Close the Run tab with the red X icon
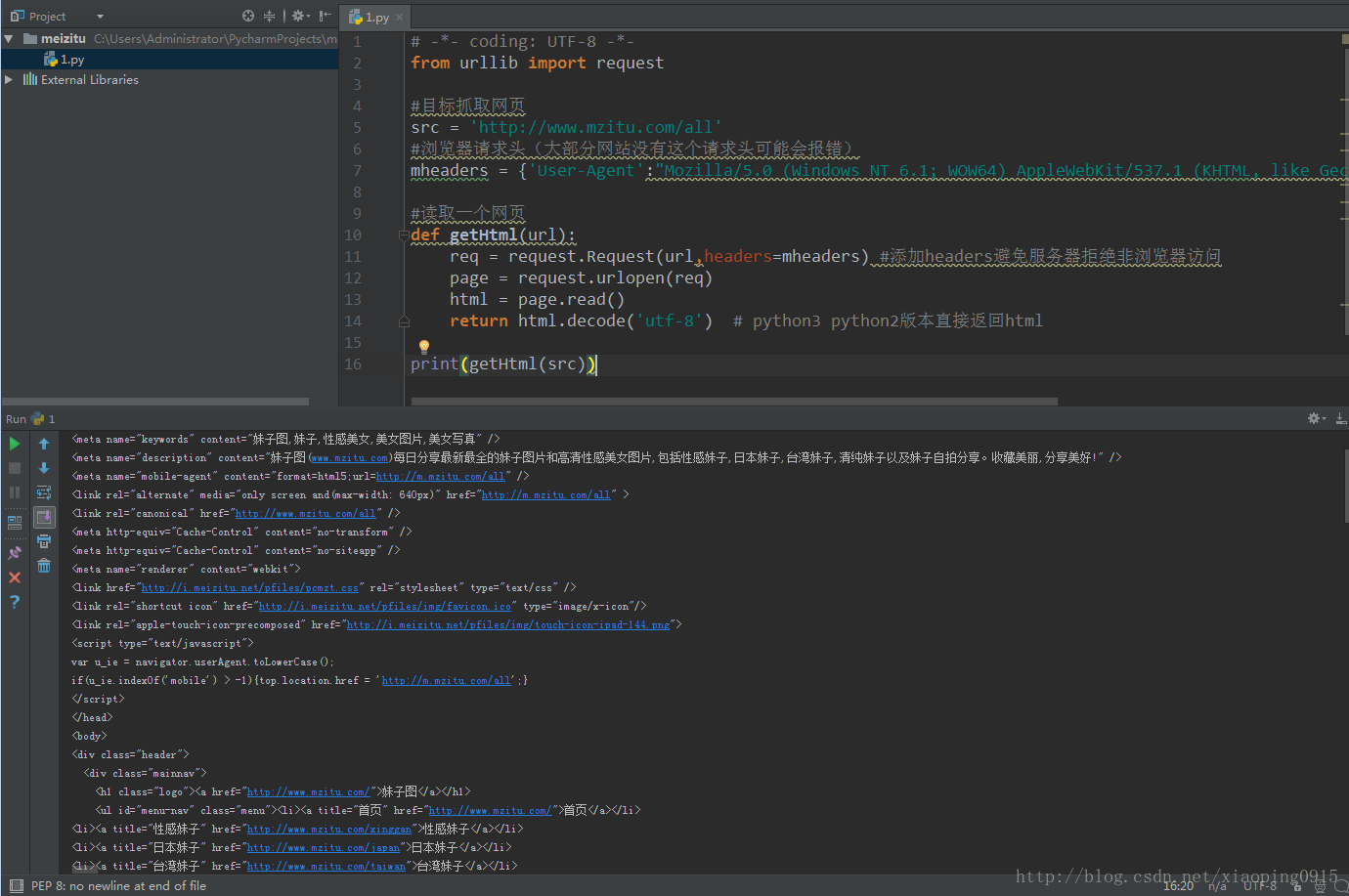 15,577
